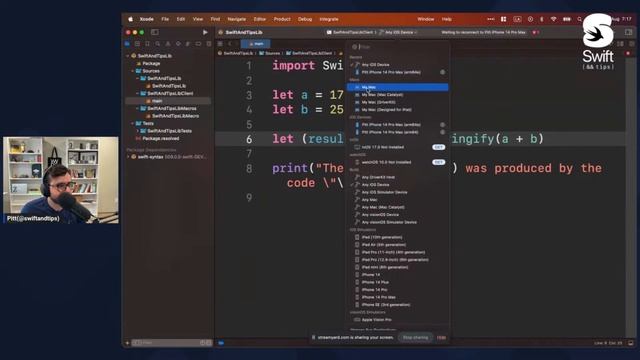
Task: Open the Integrate menu
Action: (329, 19)
